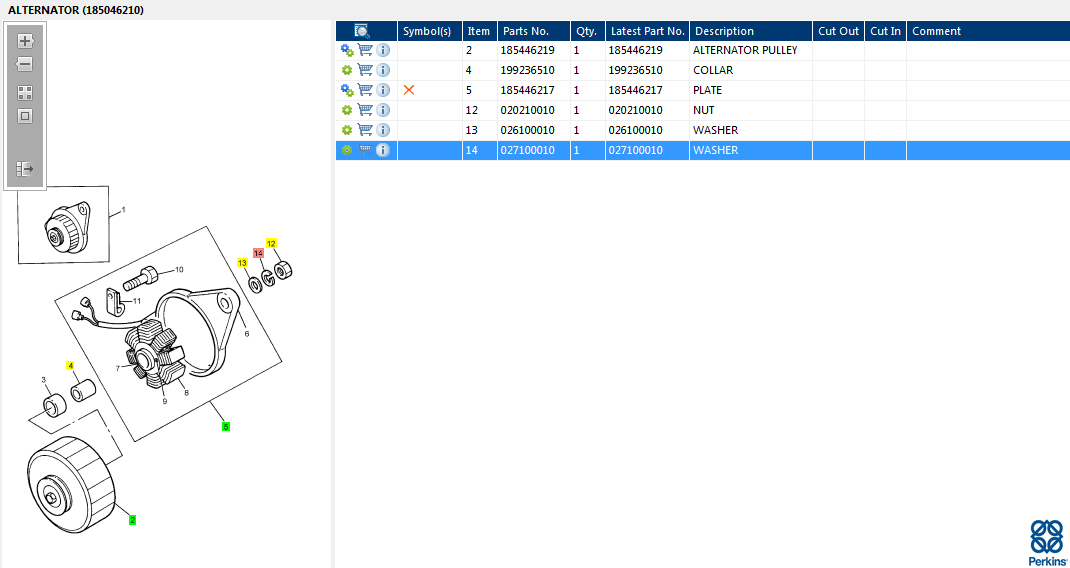Click ALTERNATOR PULLEY description text
Viewport: 1070px width, 568px height.
coord(744,50)
